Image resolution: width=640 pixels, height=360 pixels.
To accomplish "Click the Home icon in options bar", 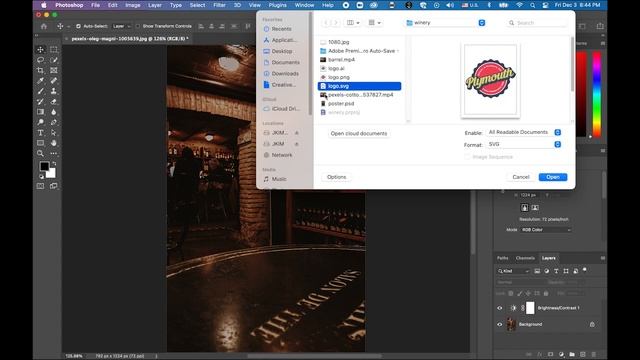I will [x=44, y=26].
